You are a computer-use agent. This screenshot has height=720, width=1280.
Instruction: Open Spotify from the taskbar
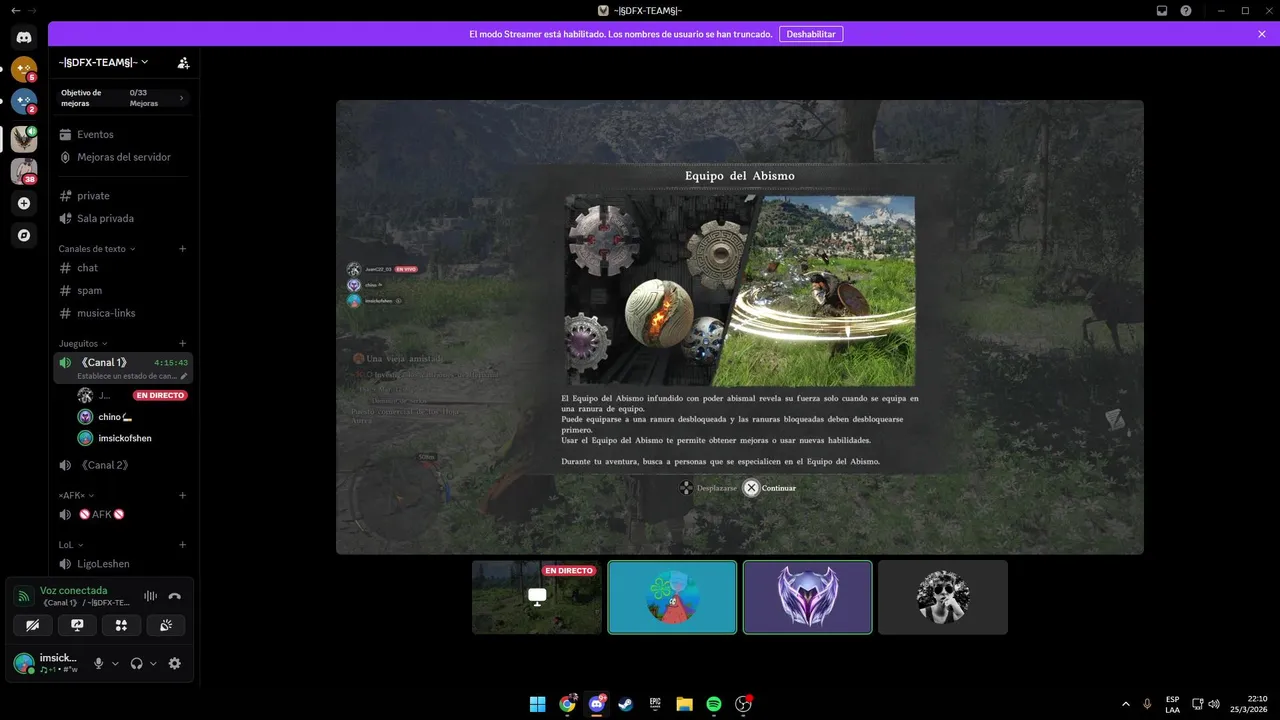point(714,704)
